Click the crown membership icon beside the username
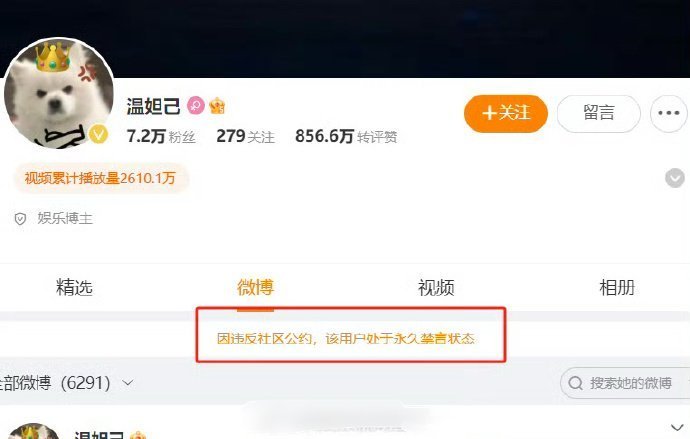 (217, 106)
